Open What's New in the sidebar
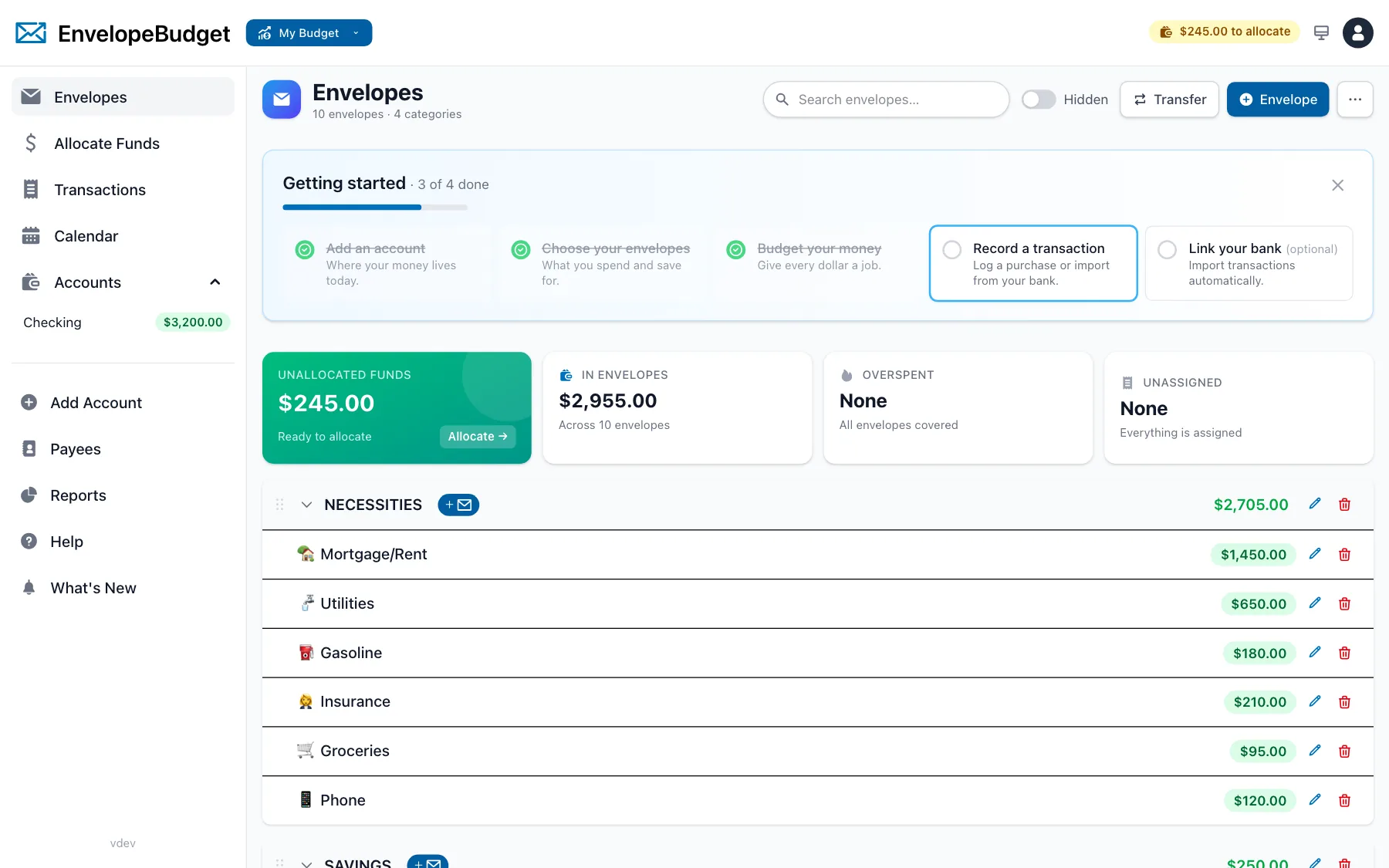The width and height of the screenshot is (1389, 868). click(x=123, y=587)
